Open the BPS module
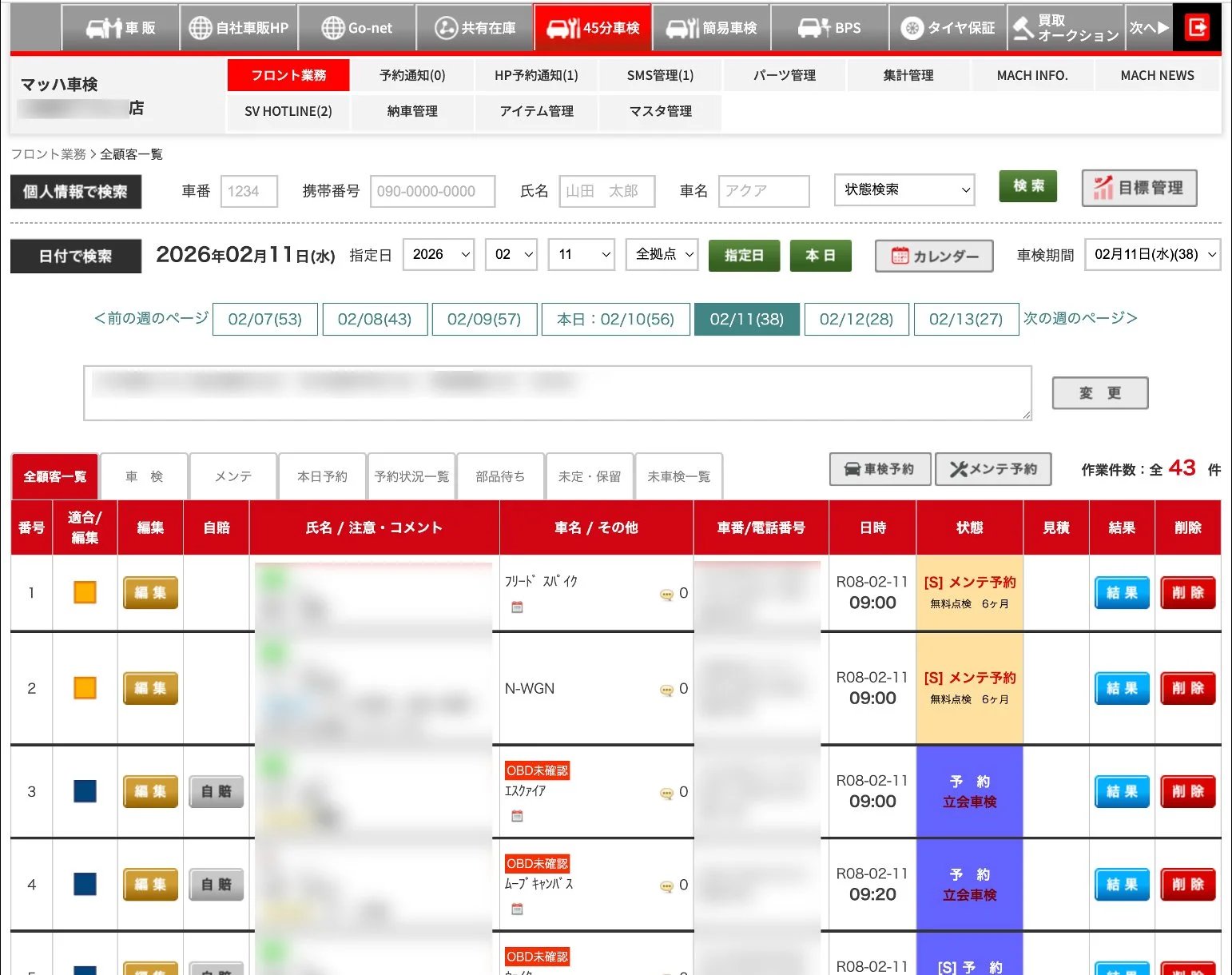This screenshot has height=975, width=1232. point(829,28)
